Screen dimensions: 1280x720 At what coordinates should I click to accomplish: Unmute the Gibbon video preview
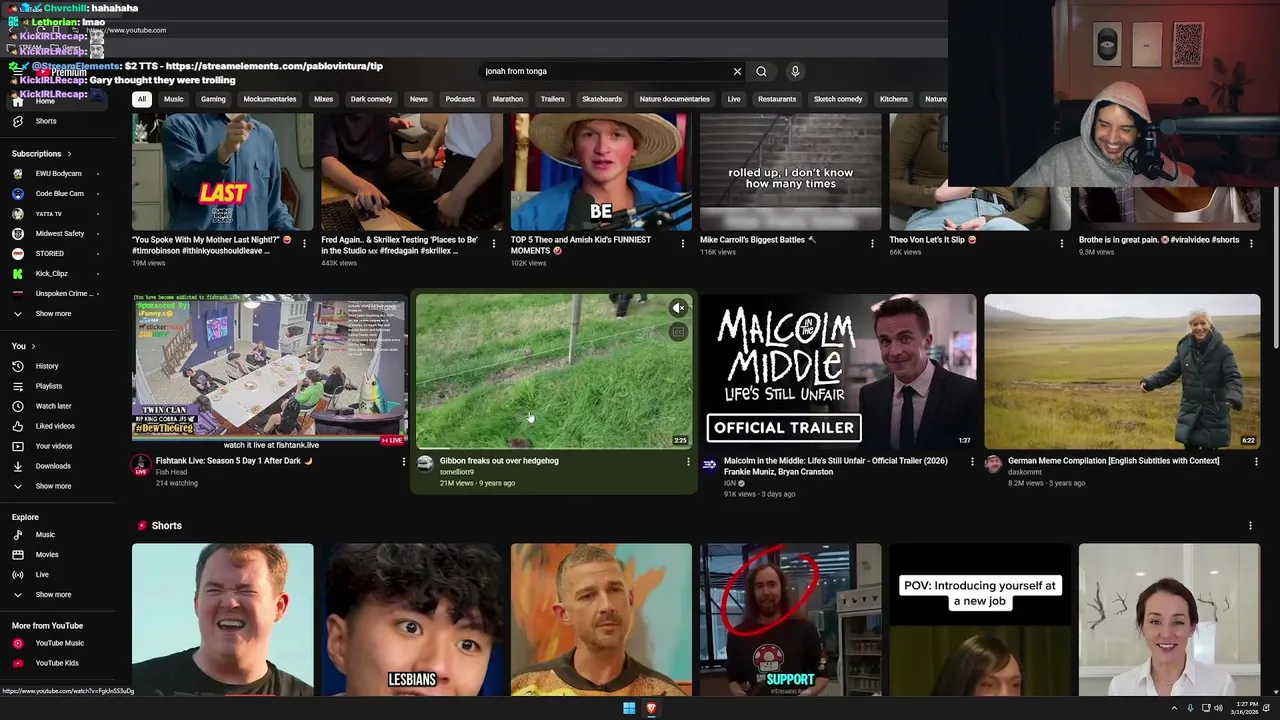coord(678,308)
